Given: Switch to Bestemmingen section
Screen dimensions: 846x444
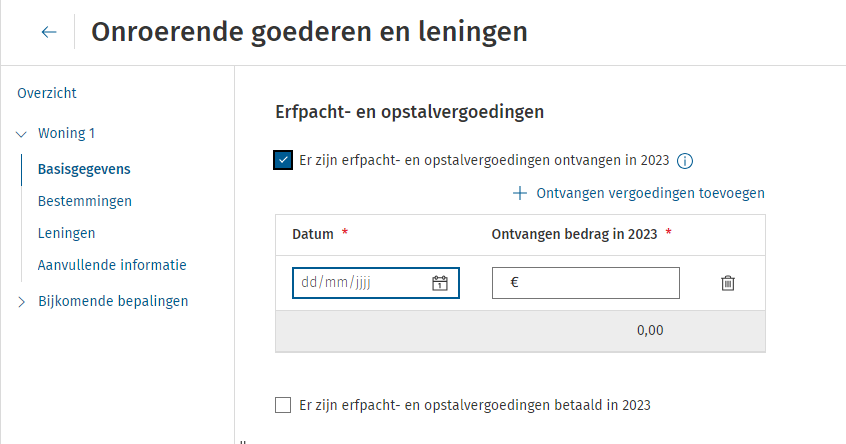Looking at the screenshot, I should pyautogui.click(x=85, y=201).
